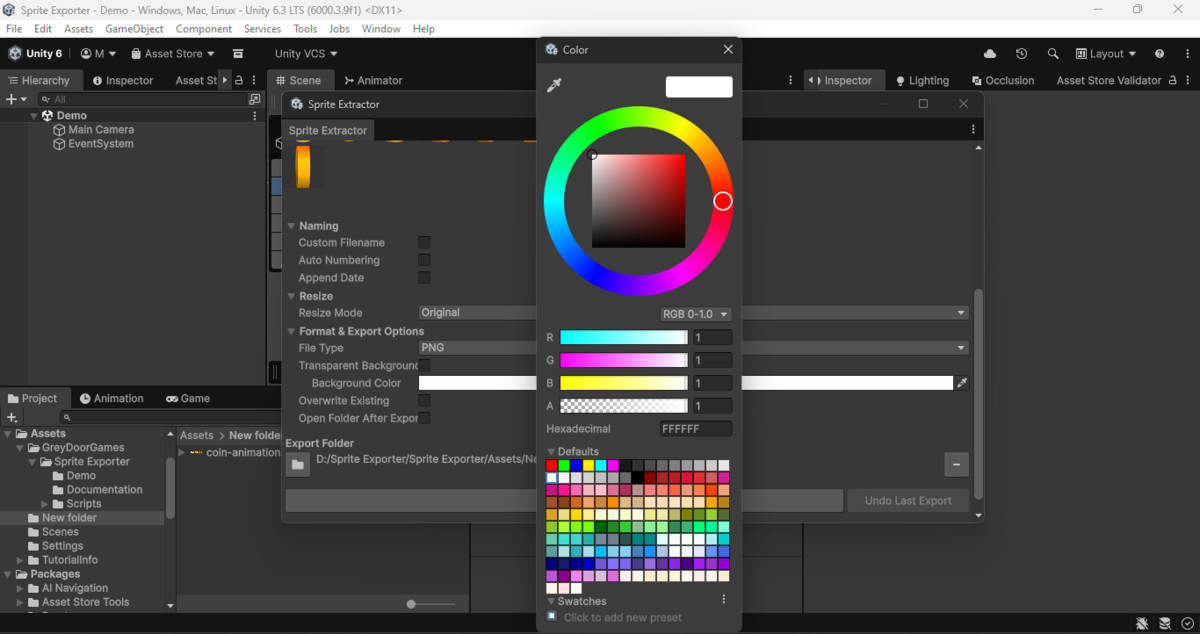The width and height of the screenshot is (1200, 634).
Task: Open main toolbar overflow three-dot menu
Action: point(1187,54)
